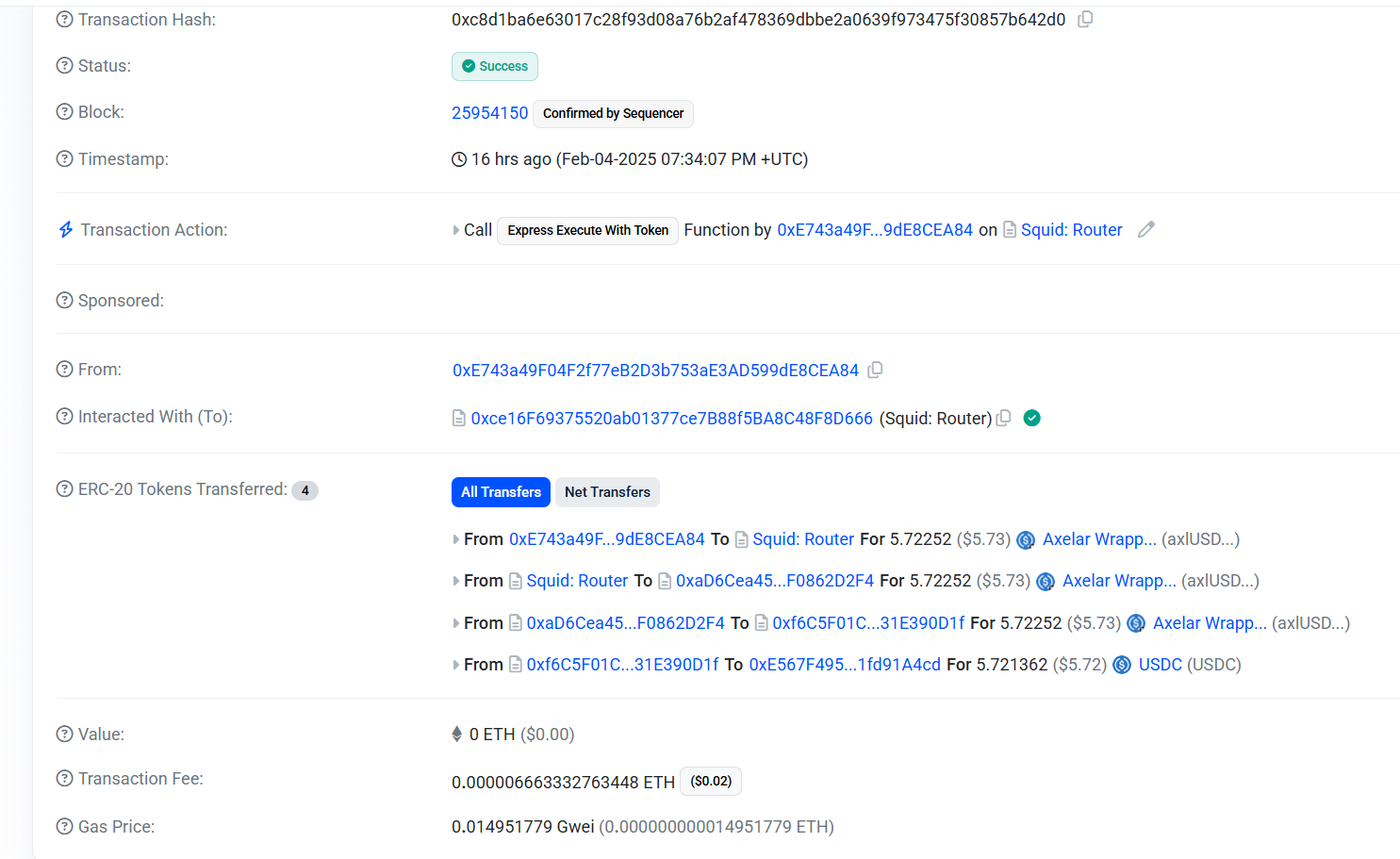This screenshot has height=859, width=1400.
Task: Open block 25954150
Action: click(489, 113)
